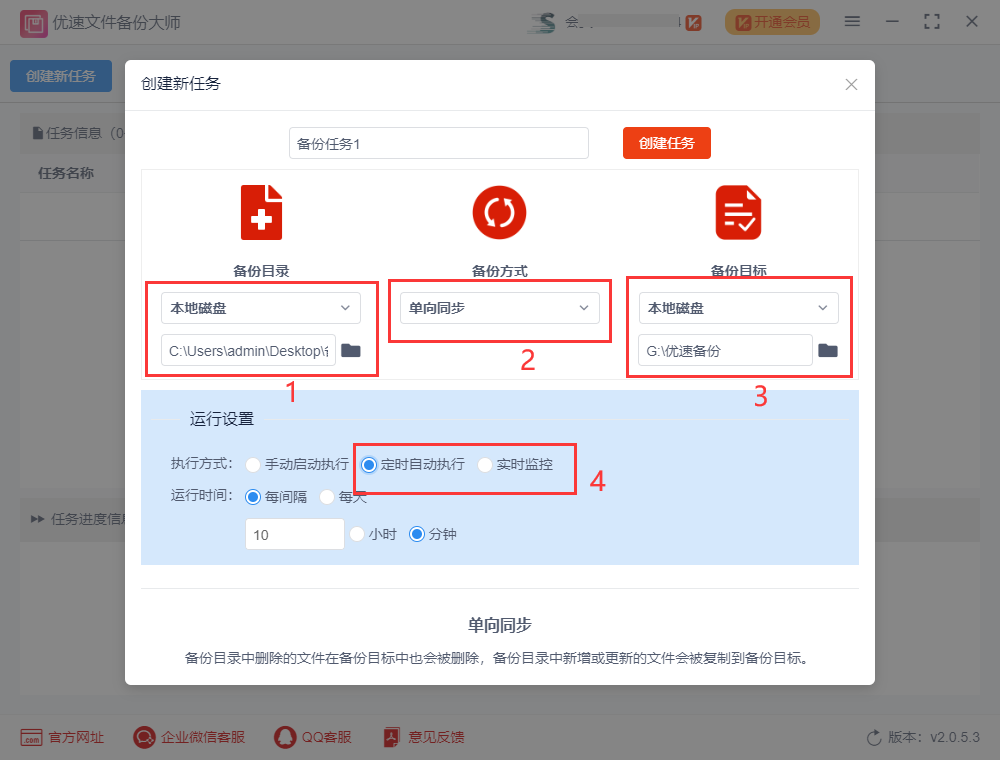Open the backup target 本地磁盘 dropdown
1000x760 pixels.
738,307
